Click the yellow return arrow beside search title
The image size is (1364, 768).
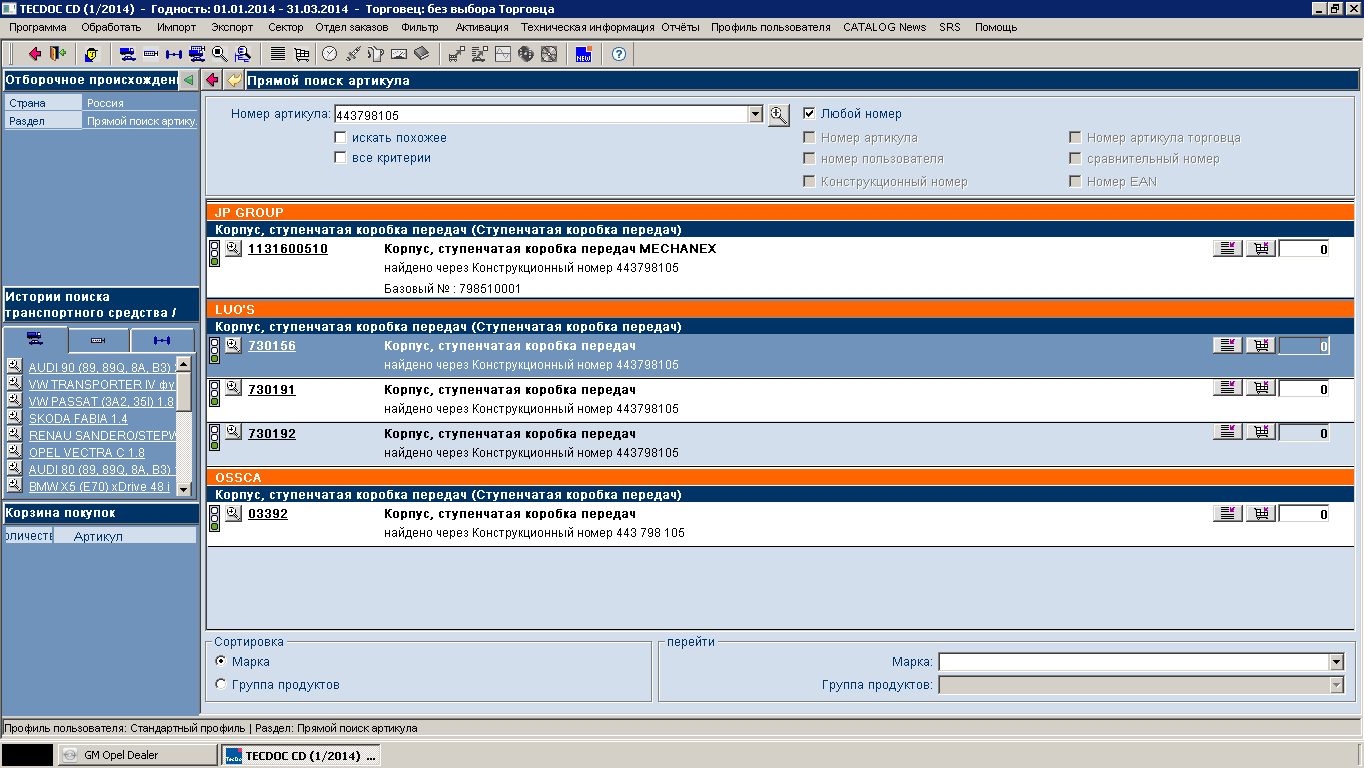pos(234,81)
